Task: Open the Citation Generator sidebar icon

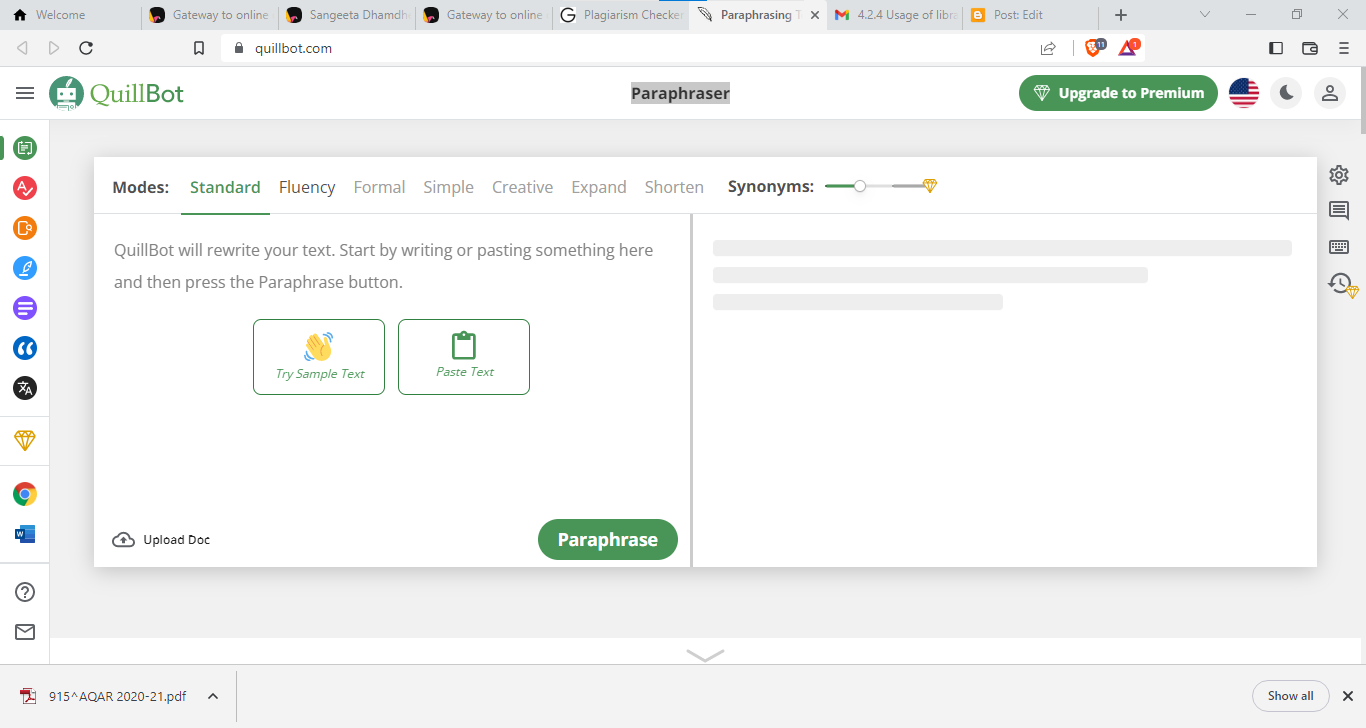Action: (x=25, y=348)
